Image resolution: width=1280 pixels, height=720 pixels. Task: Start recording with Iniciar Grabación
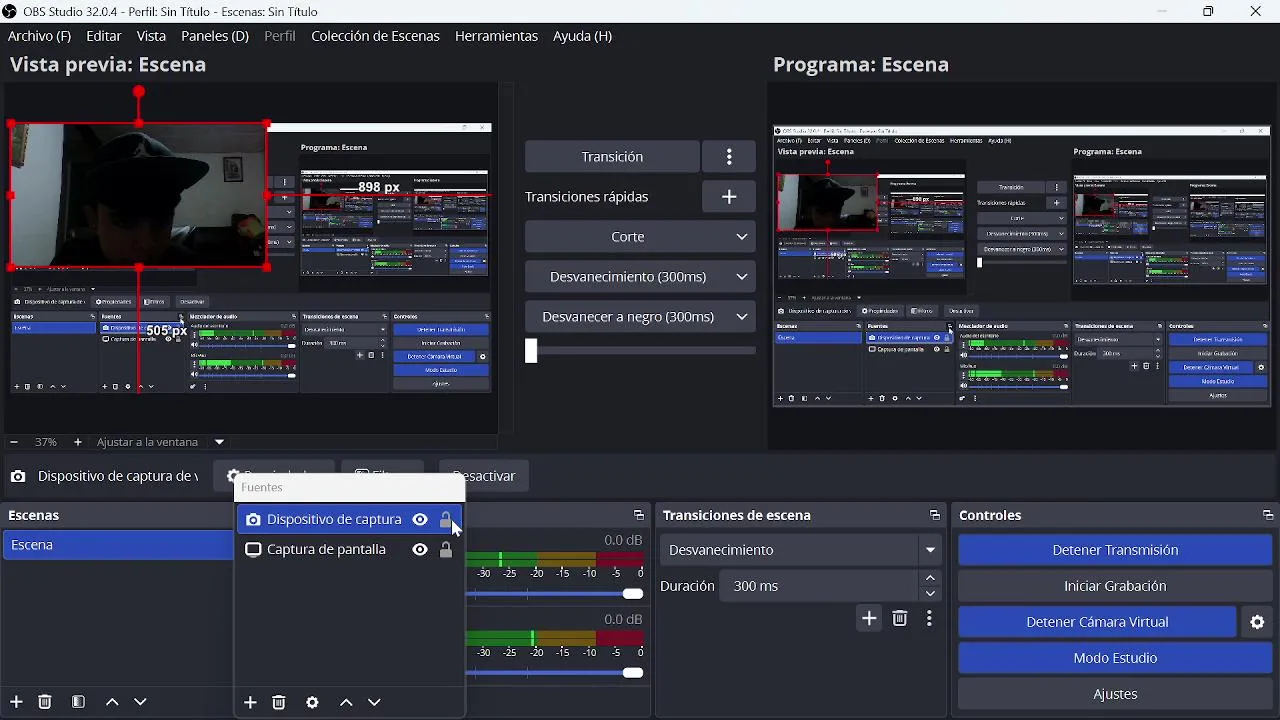pyautogui.click(x=1115, y=586)
